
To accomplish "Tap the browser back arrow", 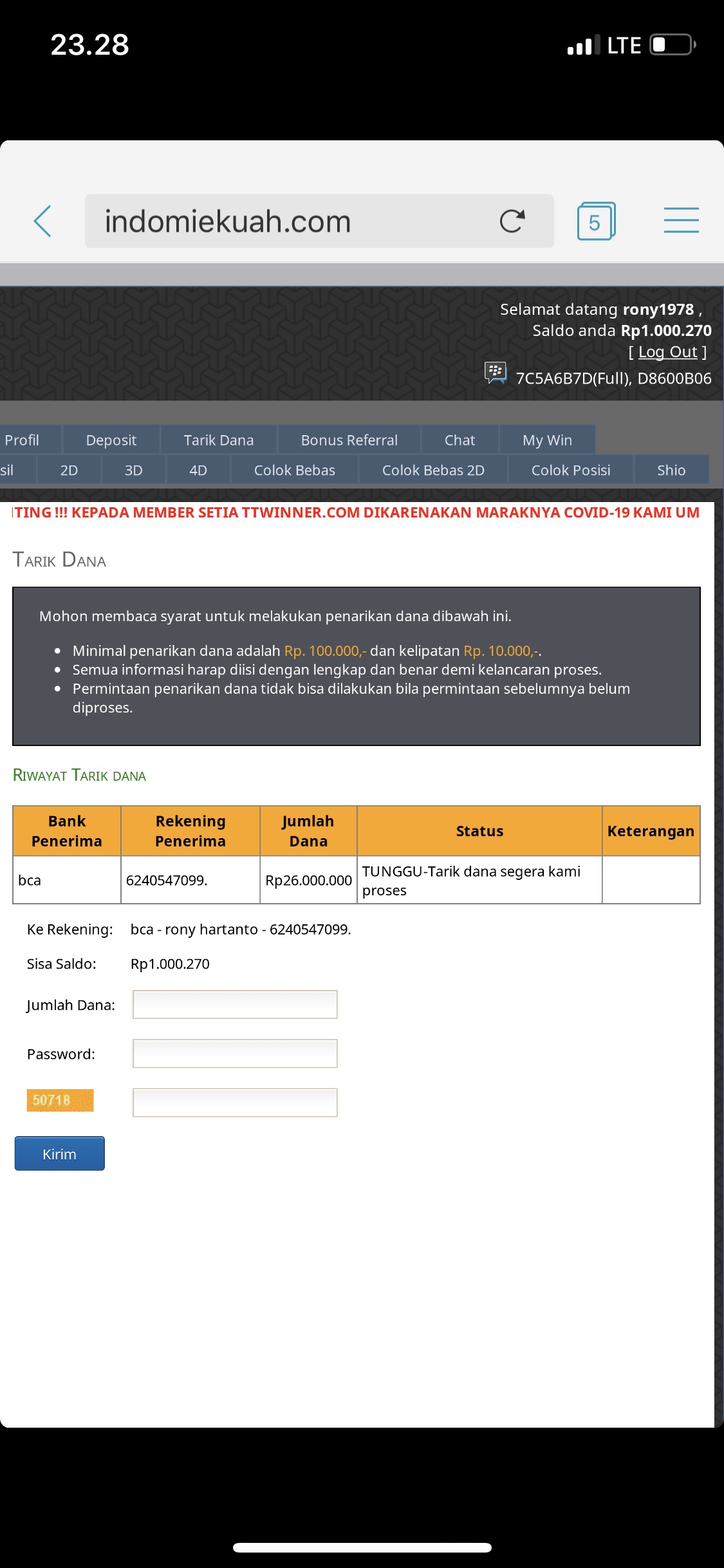I will click(x=42, y=221).
